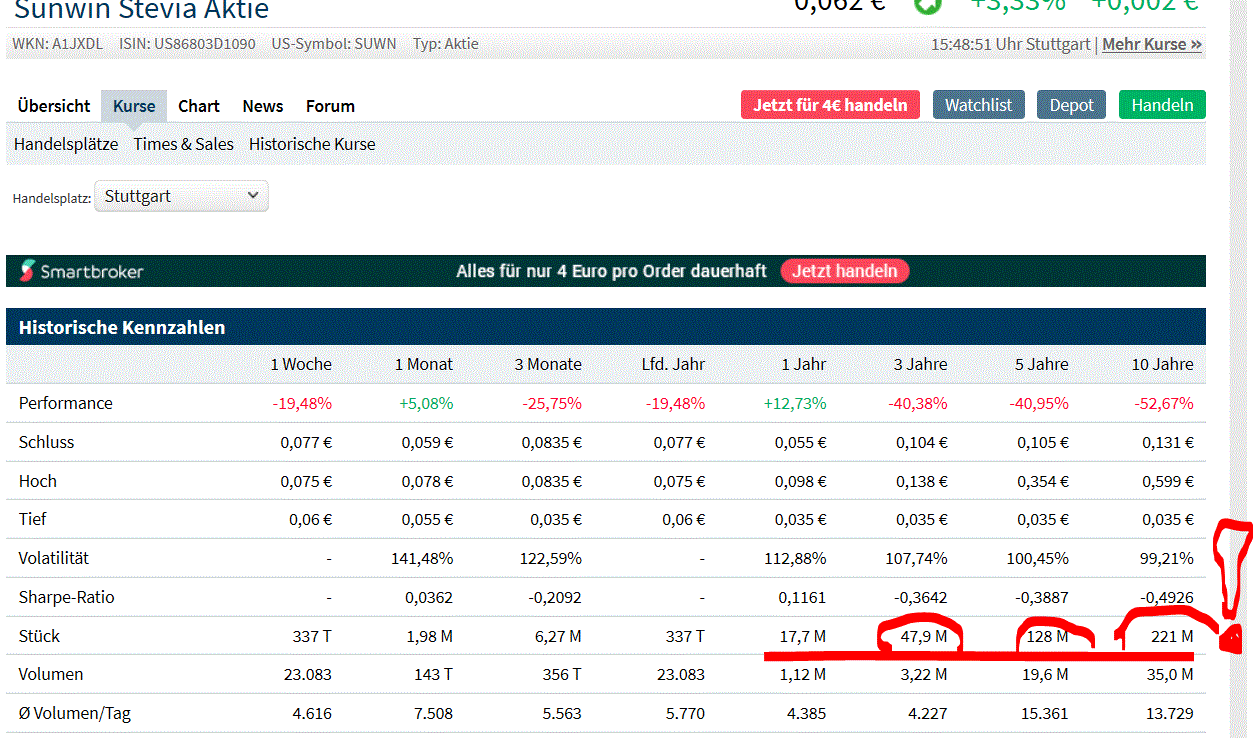The width and height of the screenshot is (1253, 738).
Task: Follow the 'Mehr Kurse »' link
Action: 1151,44
